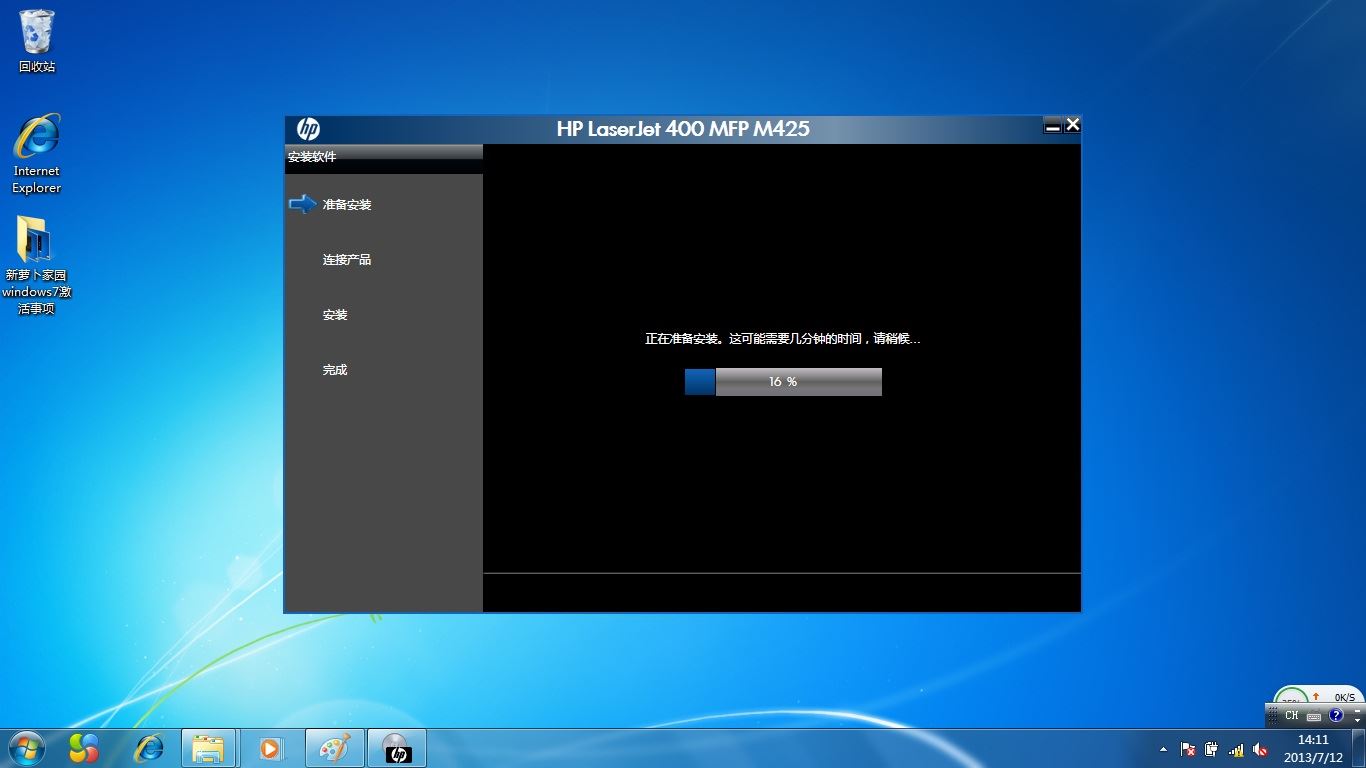This screenshot has height=768, width=1366.
Task: Select the 连接产品 step in sidebar
Action: (x=347, y=259)
